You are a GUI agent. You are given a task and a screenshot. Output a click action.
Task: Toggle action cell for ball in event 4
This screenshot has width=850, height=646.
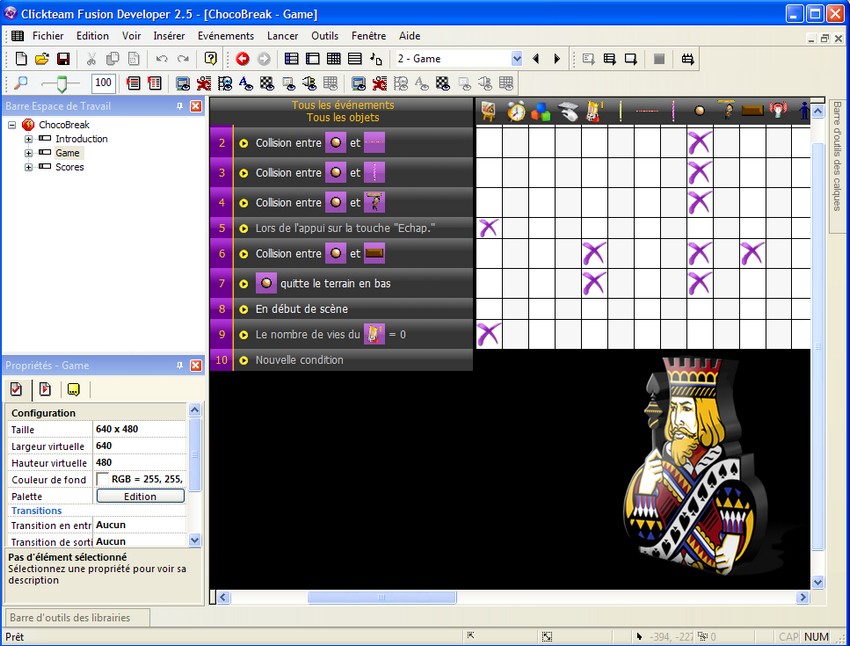coord(700,202)
